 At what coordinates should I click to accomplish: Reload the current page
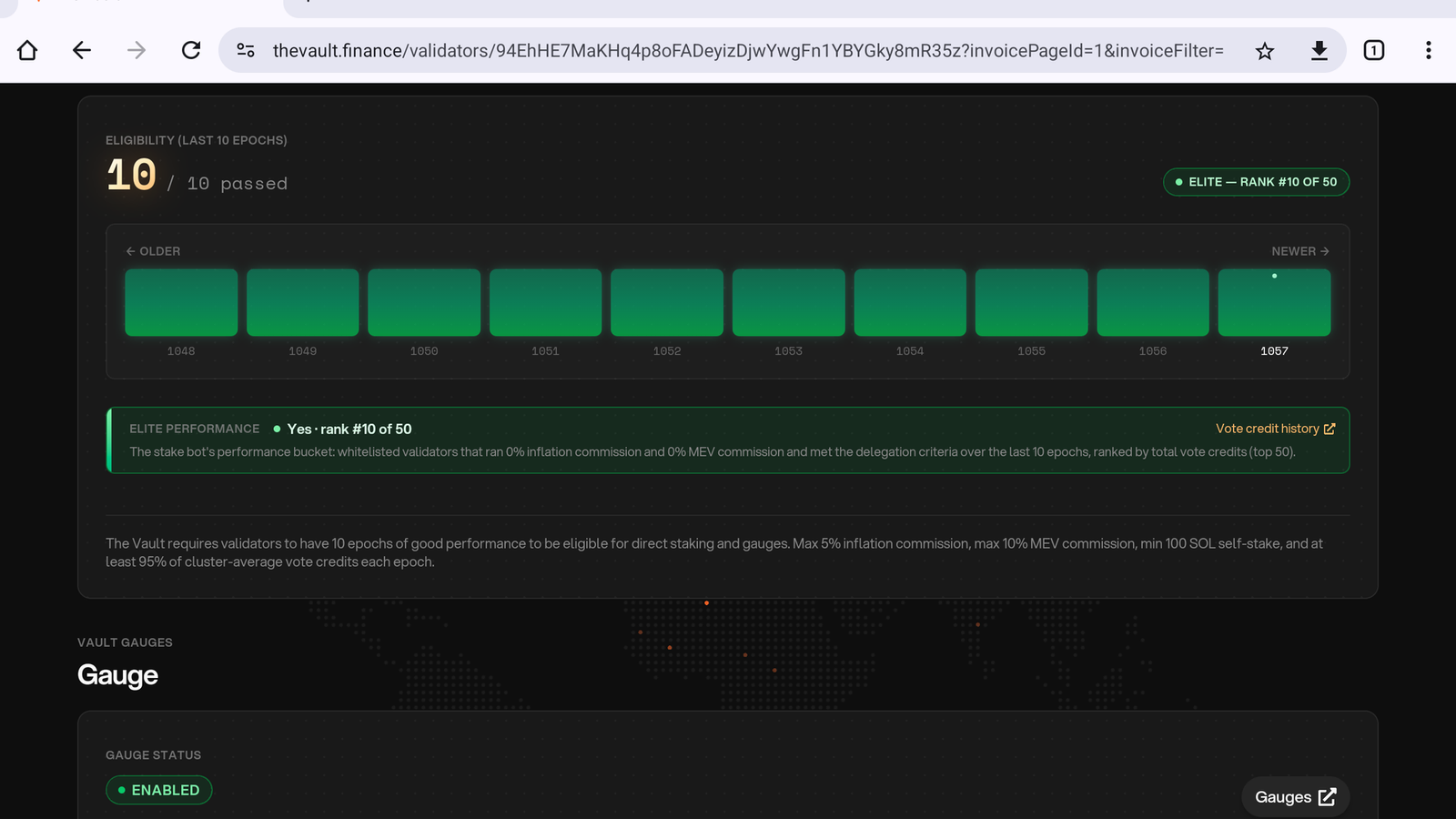point(191,50)
